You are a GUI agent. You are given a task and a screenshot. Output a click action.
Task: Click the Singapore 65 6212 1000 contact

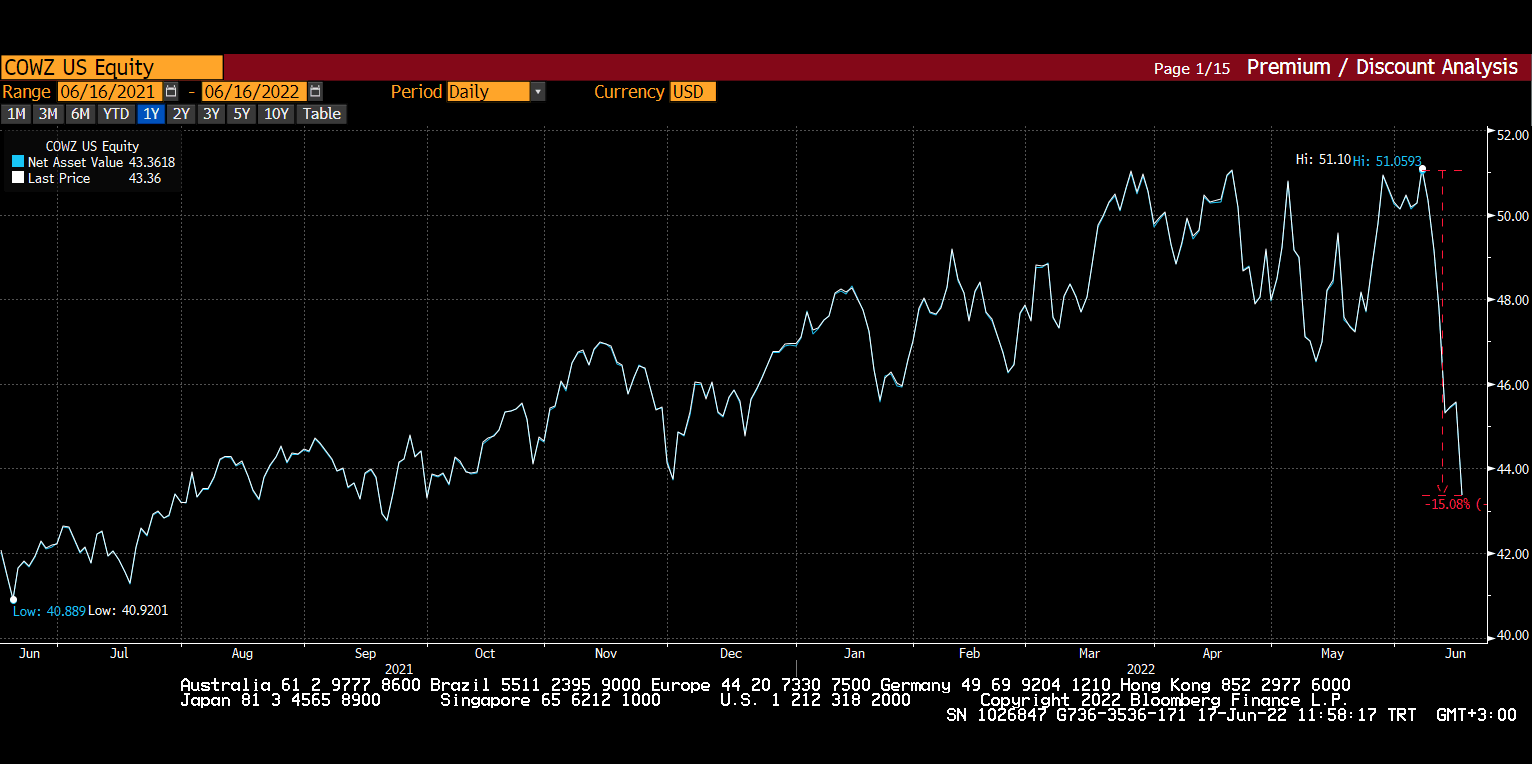pyautogui.click(x=550, y=700)
